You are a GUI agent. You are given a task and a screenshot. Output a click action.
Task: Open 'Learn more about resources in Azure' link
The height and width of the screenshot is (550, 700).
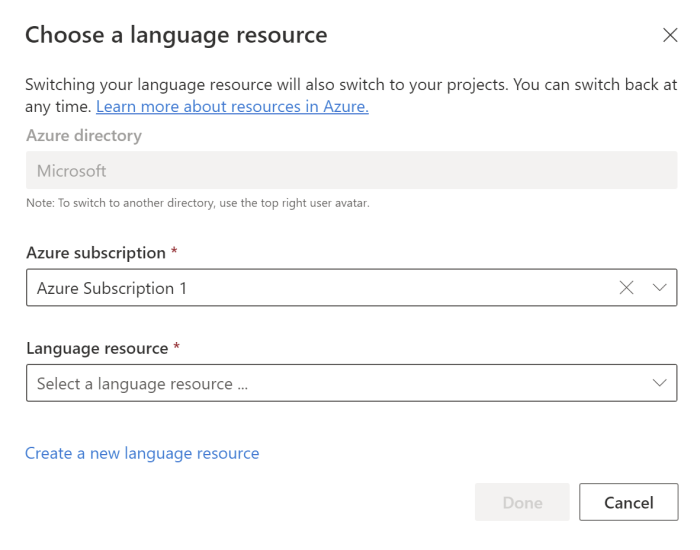pos(232,106)
